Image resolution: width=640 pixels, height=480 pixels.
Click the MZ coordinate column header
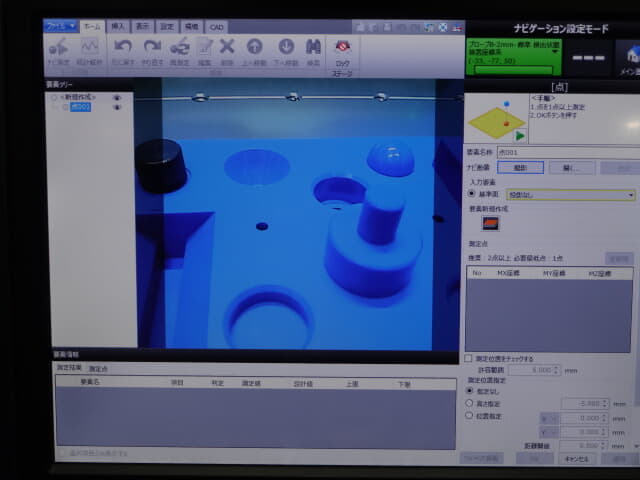(600, 273)
